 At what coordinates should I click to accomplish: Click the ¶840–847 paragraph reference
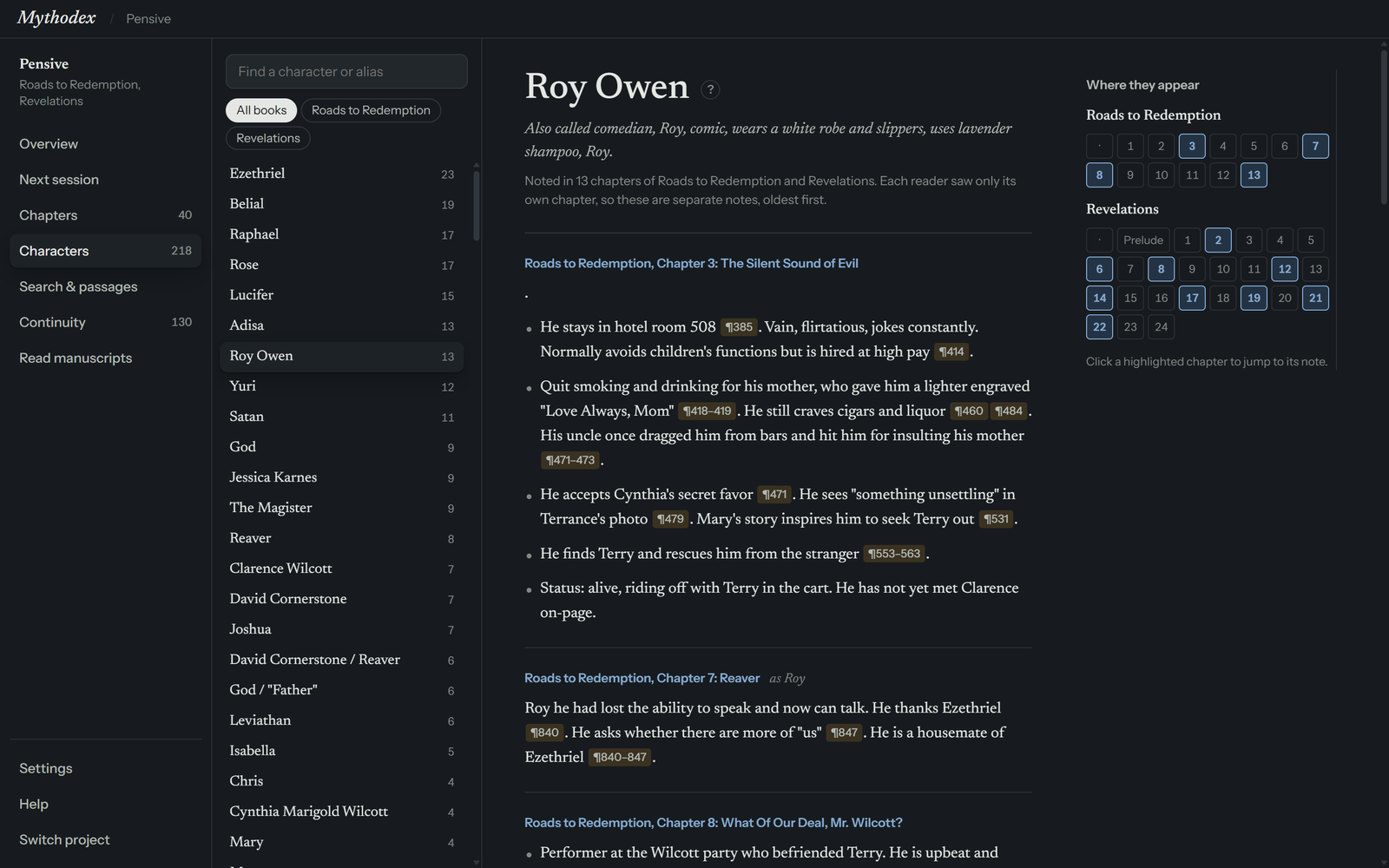point(620,758)
